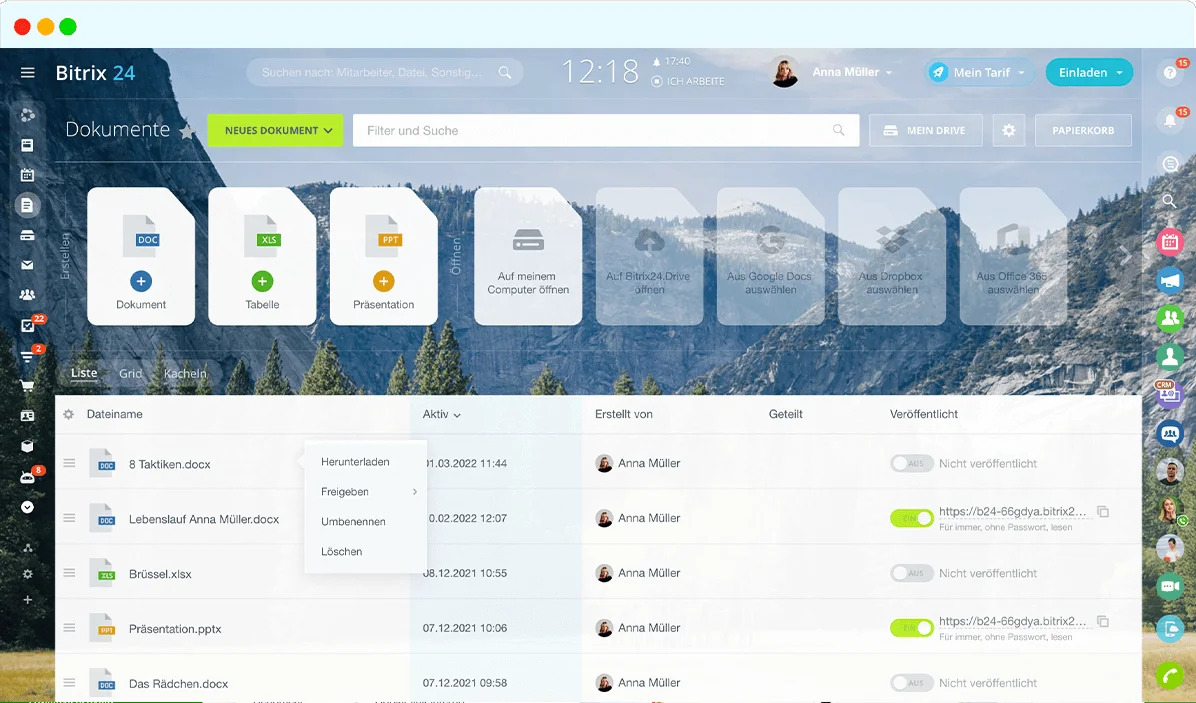Open tasks icon with 22 badge
Viewport: 1196px width, 703px height.
27,326
